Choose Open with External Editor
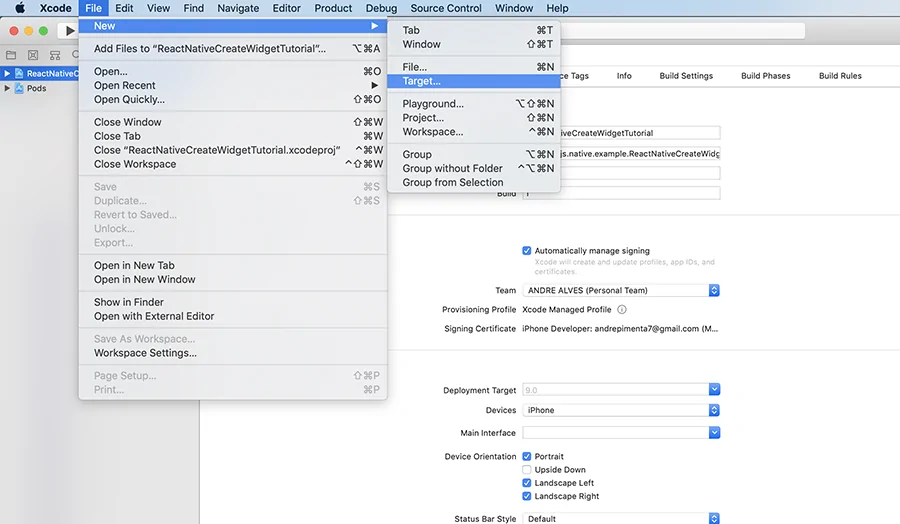 tap(232, 316)
